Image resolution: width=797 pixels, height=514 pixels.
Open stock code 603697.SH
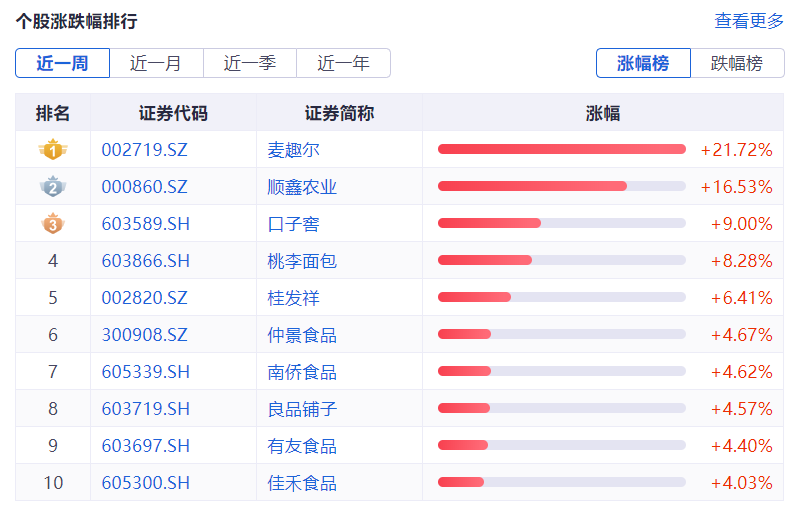(145, 446)
